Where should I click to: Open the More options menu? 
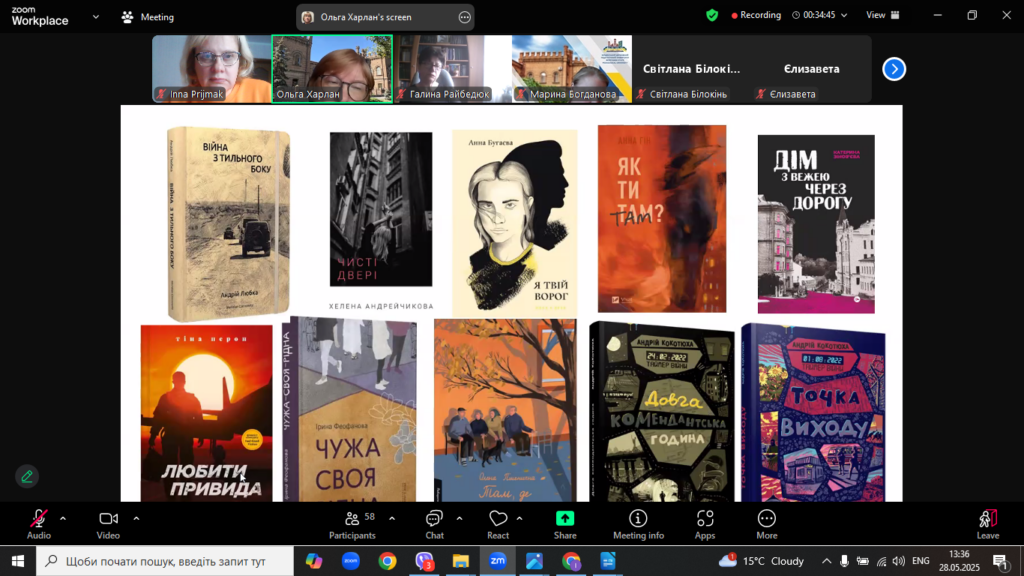(x=767, y=524)
